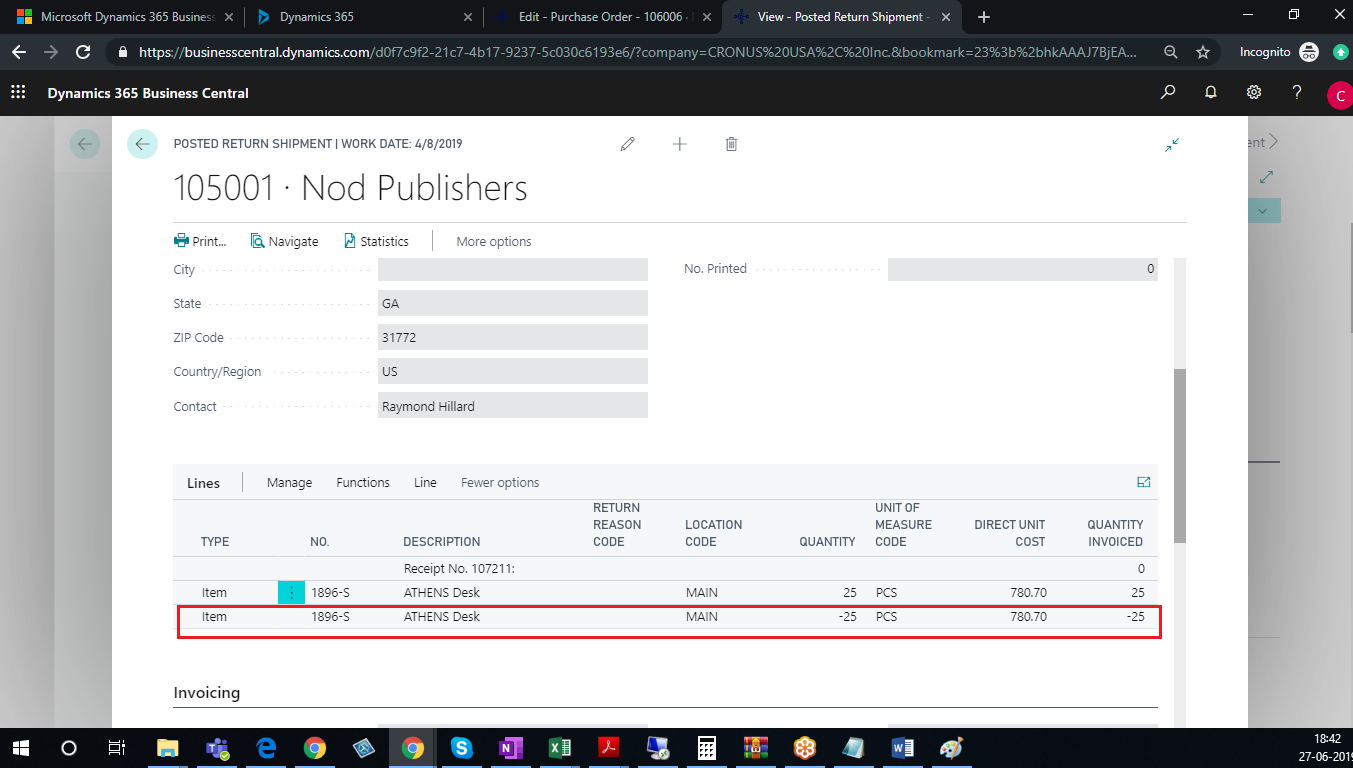This screenshot has height=768, width=1353.
Task: Click the Dynamics 365 Business Central title
Action: coord(148,93)
